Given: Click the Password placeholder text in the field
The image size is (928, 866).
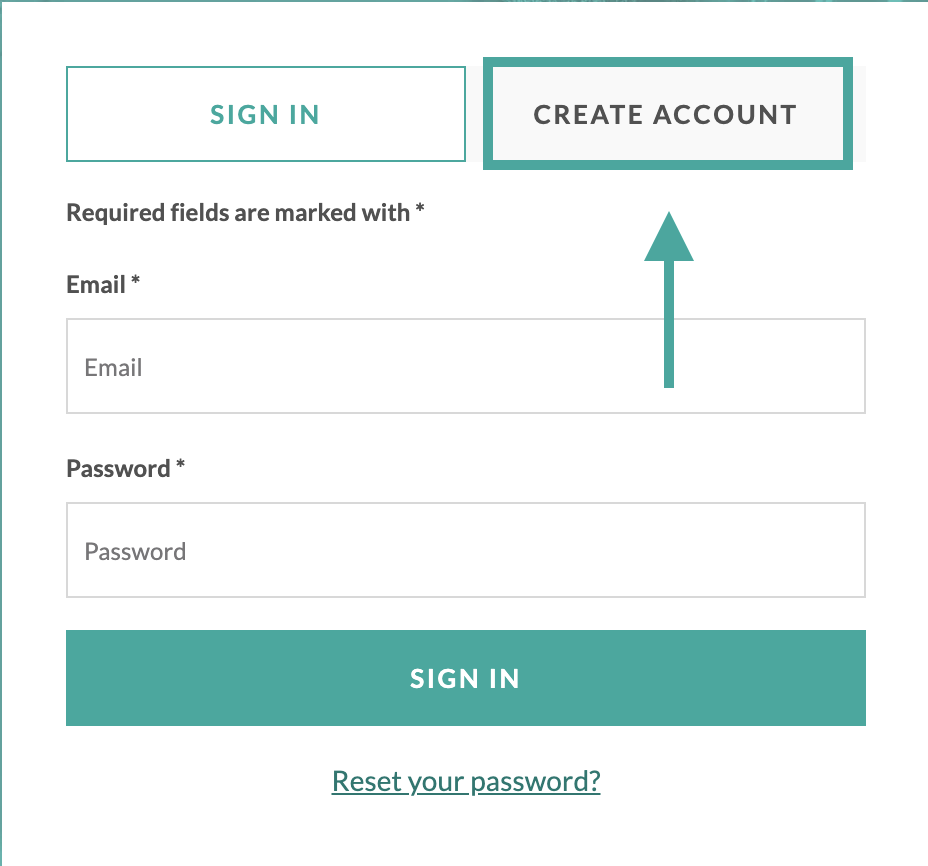Looking at the screenshot, I should click(135, 552).
